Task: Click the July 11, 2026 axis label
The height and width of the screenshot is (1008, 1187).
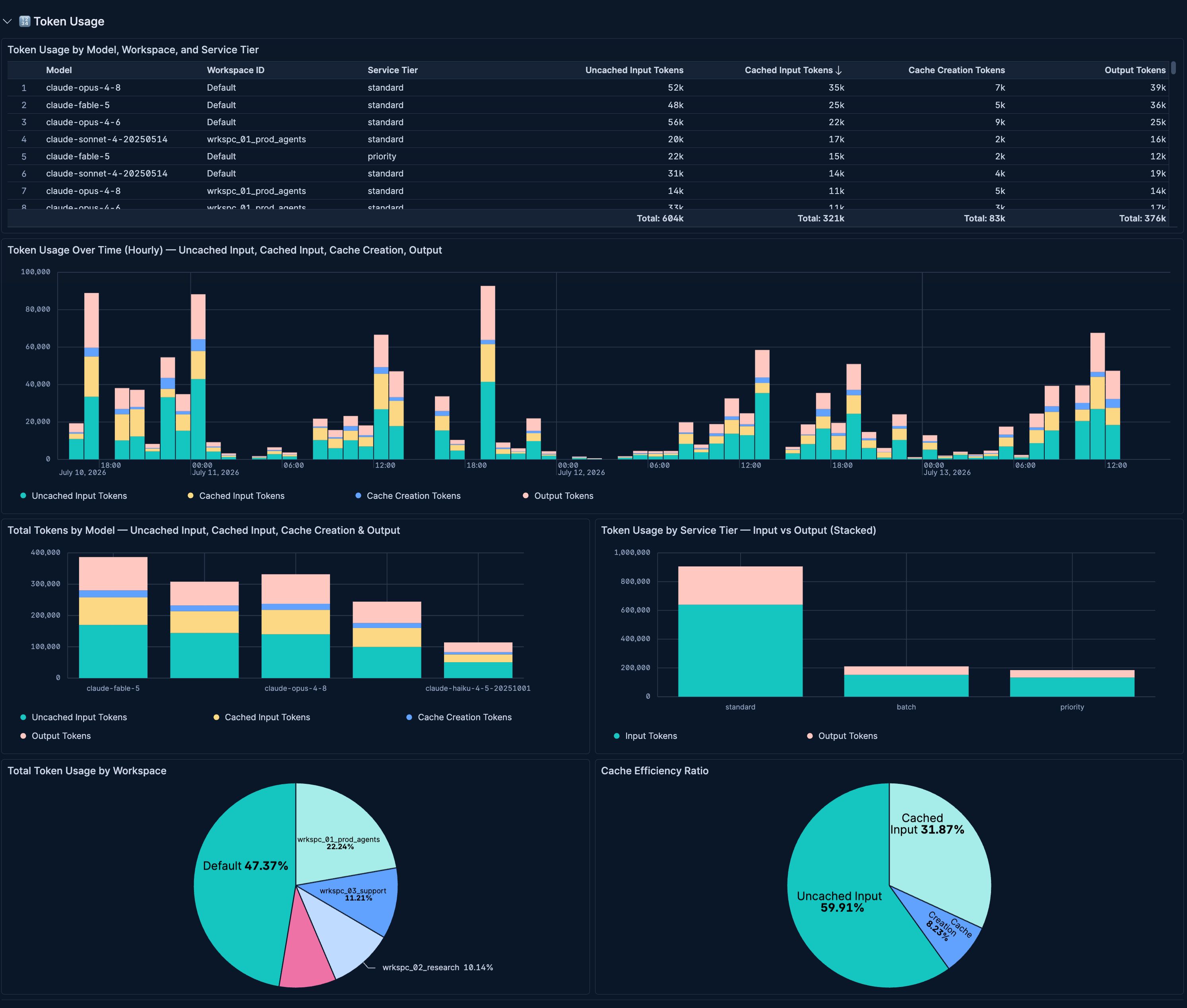Action: [215, 473]
